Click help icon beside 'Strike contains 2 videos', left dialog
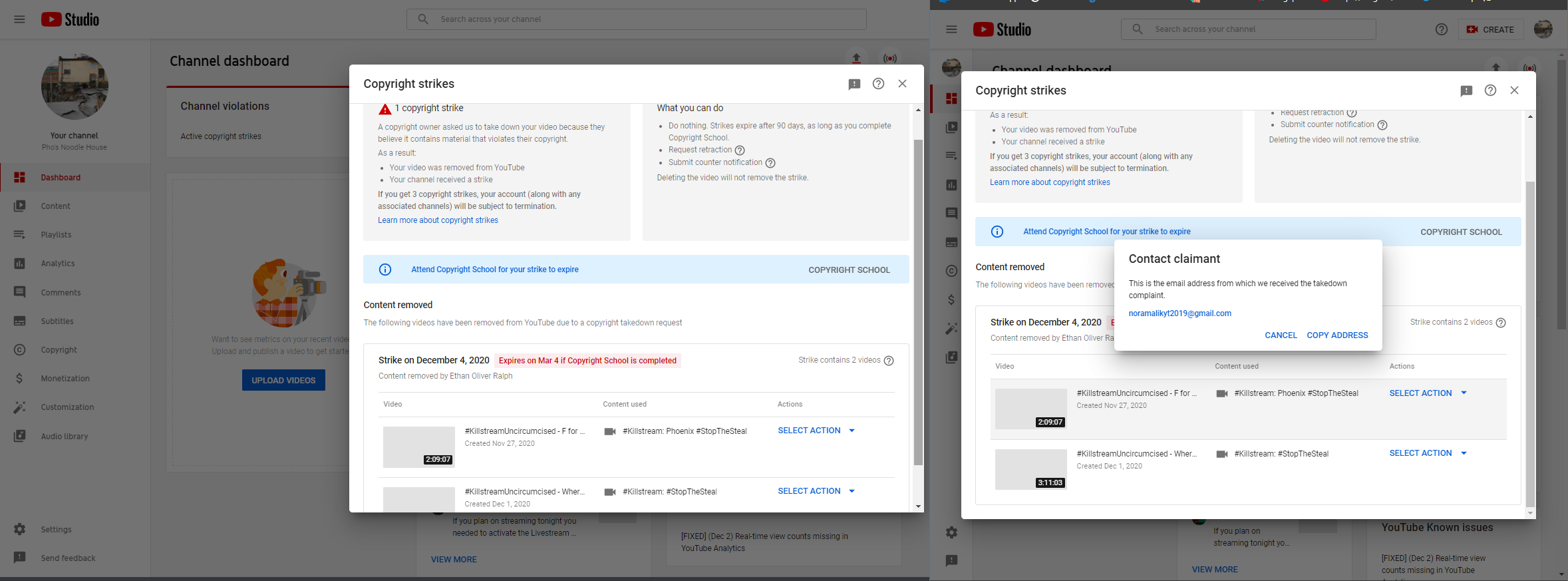 pyautogui.click(x=889, y=361)
